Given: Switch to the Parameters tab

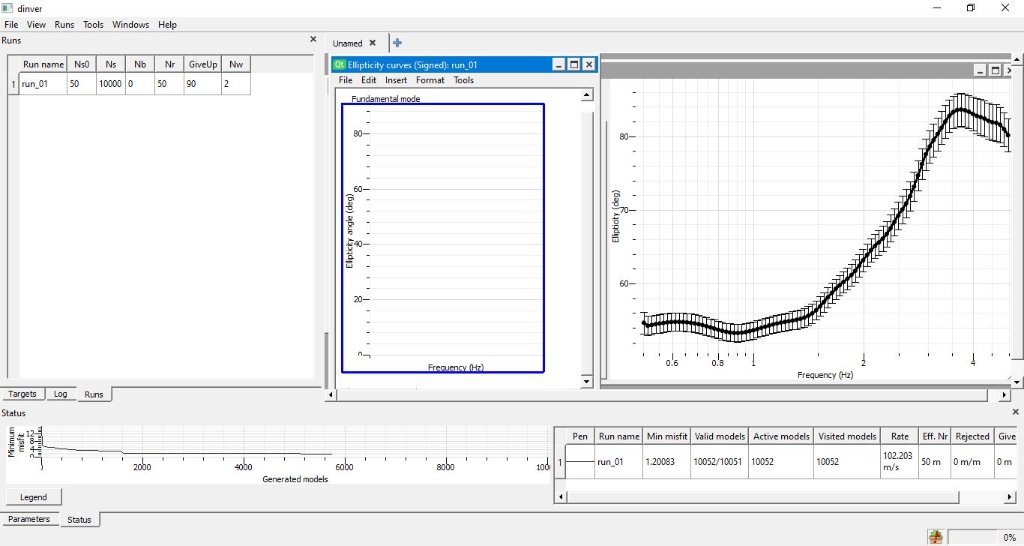Looking at the screenshot, I should click(29, 519).
